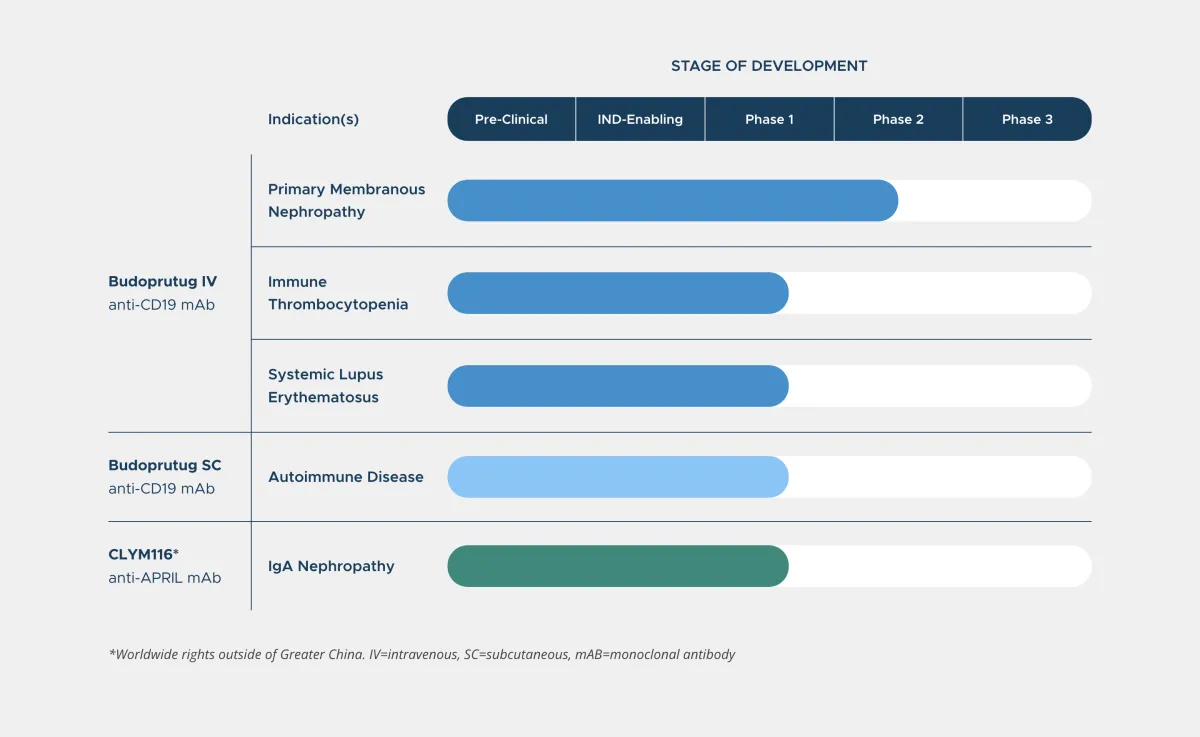Click the Stage of Development heading
The image size is (1200, 737).
769,66
